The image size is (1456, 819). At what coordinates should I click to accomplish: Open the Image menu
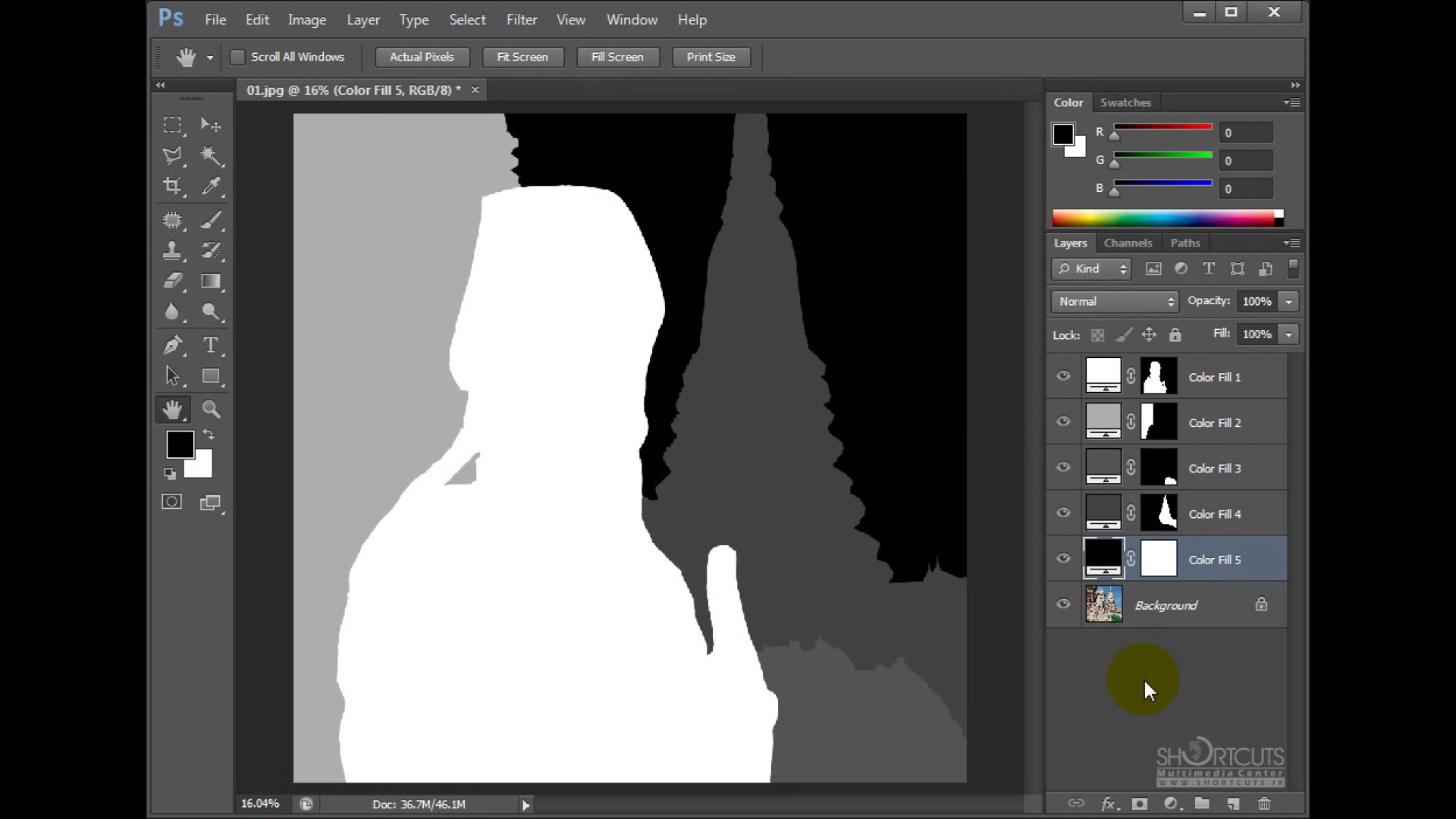[x=307, y=20]
